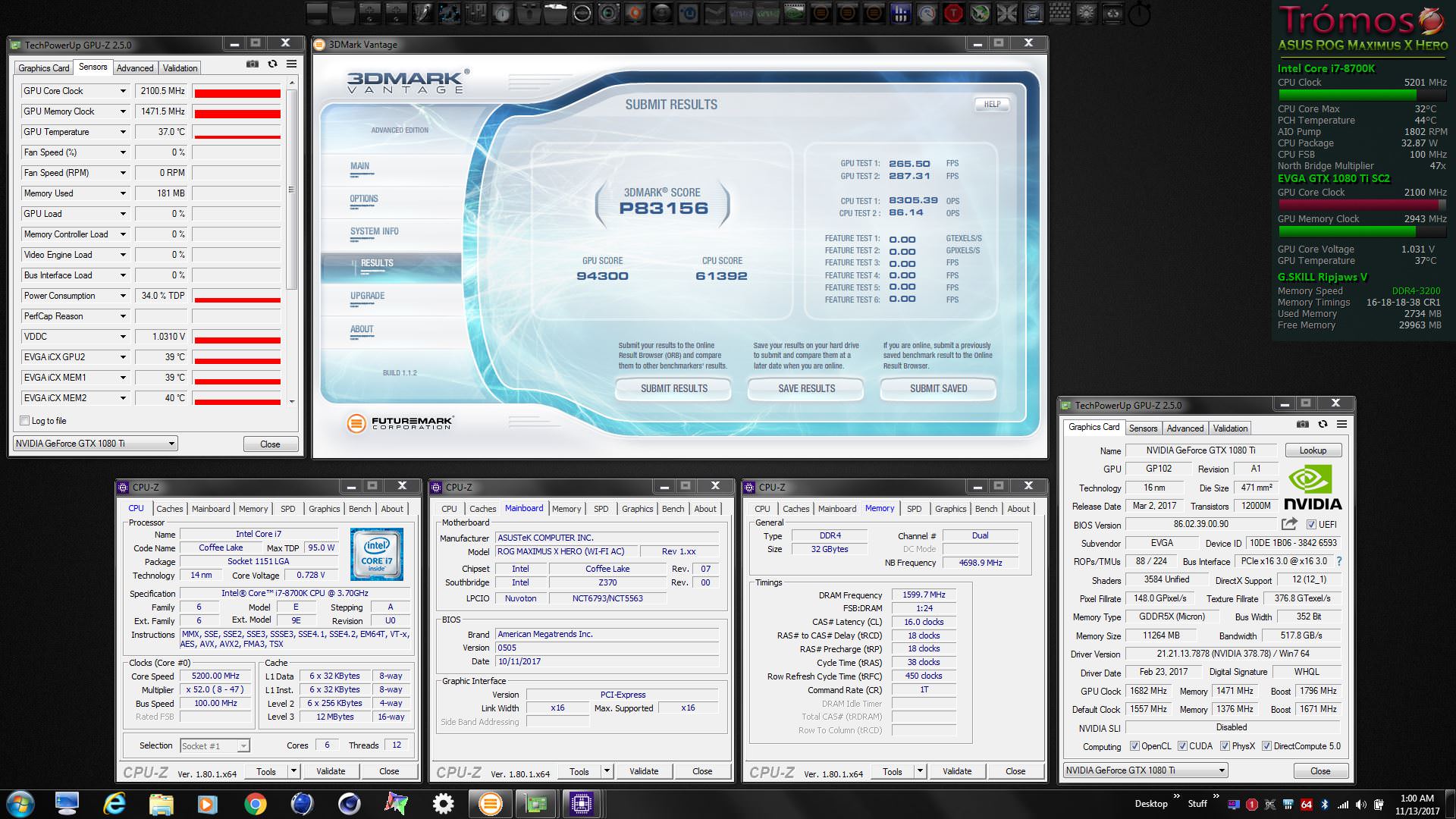Toggle the DirectCompute 5.0 checkbox
The width and height of the screenshot is (1456, 819).
[1266, 746]
